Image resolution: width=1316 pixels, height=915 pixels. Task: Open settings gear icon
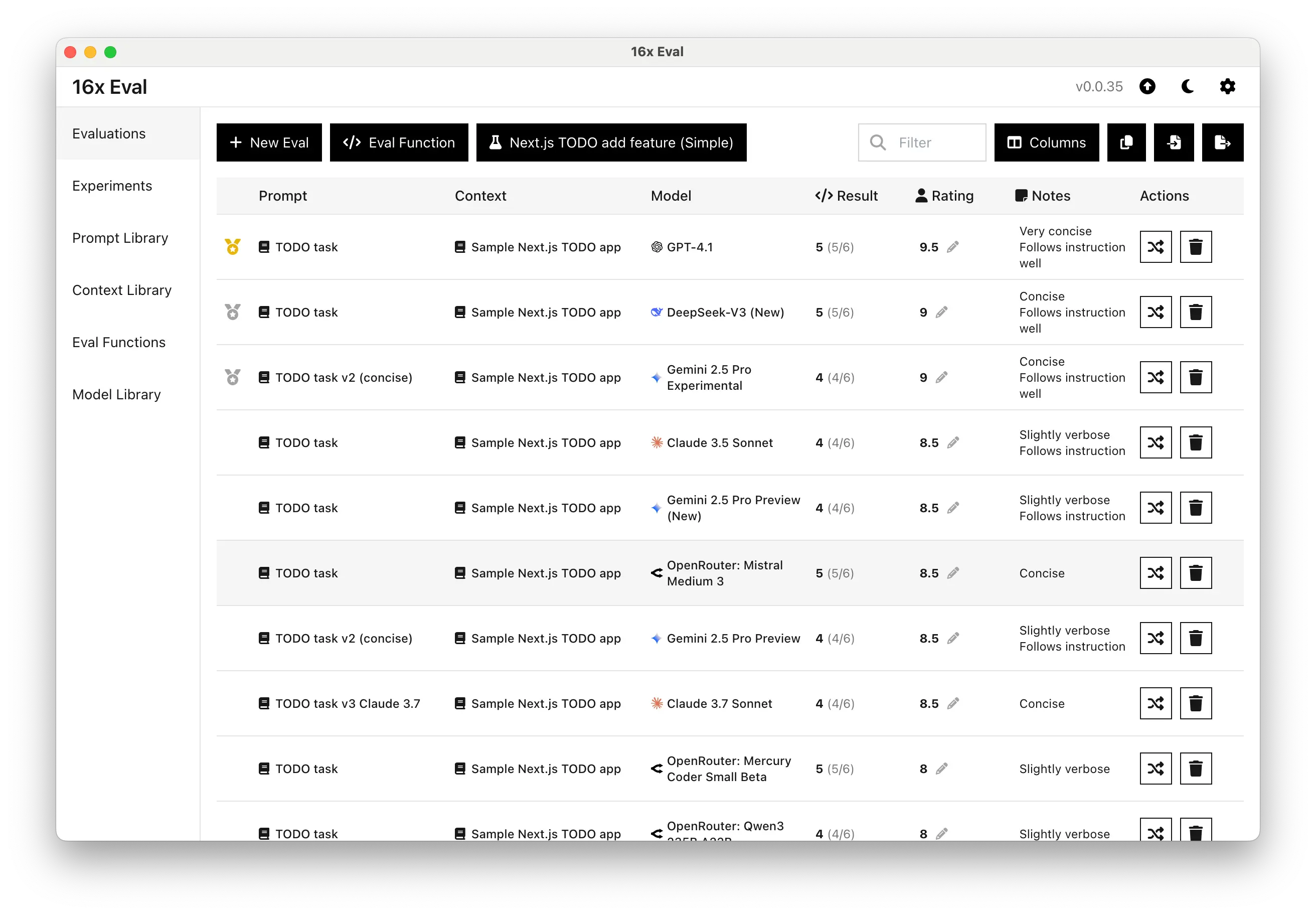(1227, 87)
